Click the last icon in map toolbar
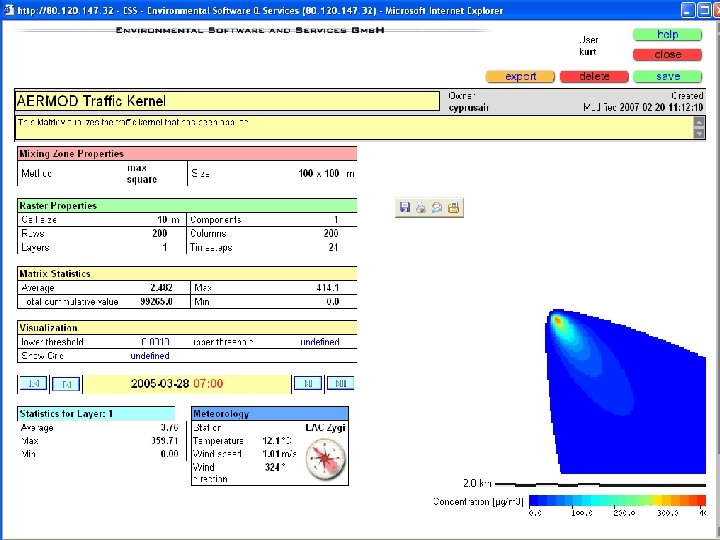 pos(453,208)
